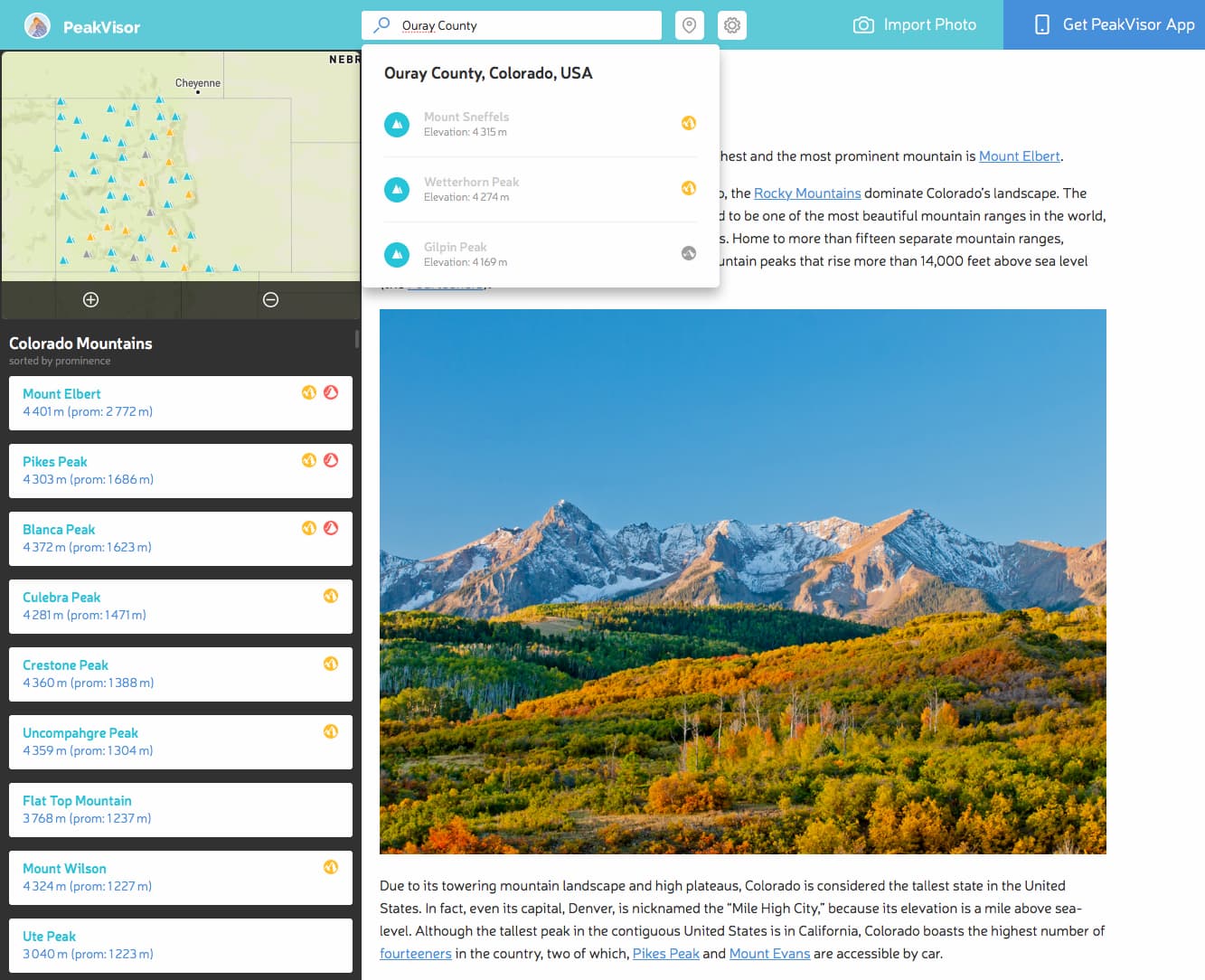Image resolution: width=1205 pixels, height=980 pixels.
Task: Open settings via the gear icon
Action: (x=732, y=25)
